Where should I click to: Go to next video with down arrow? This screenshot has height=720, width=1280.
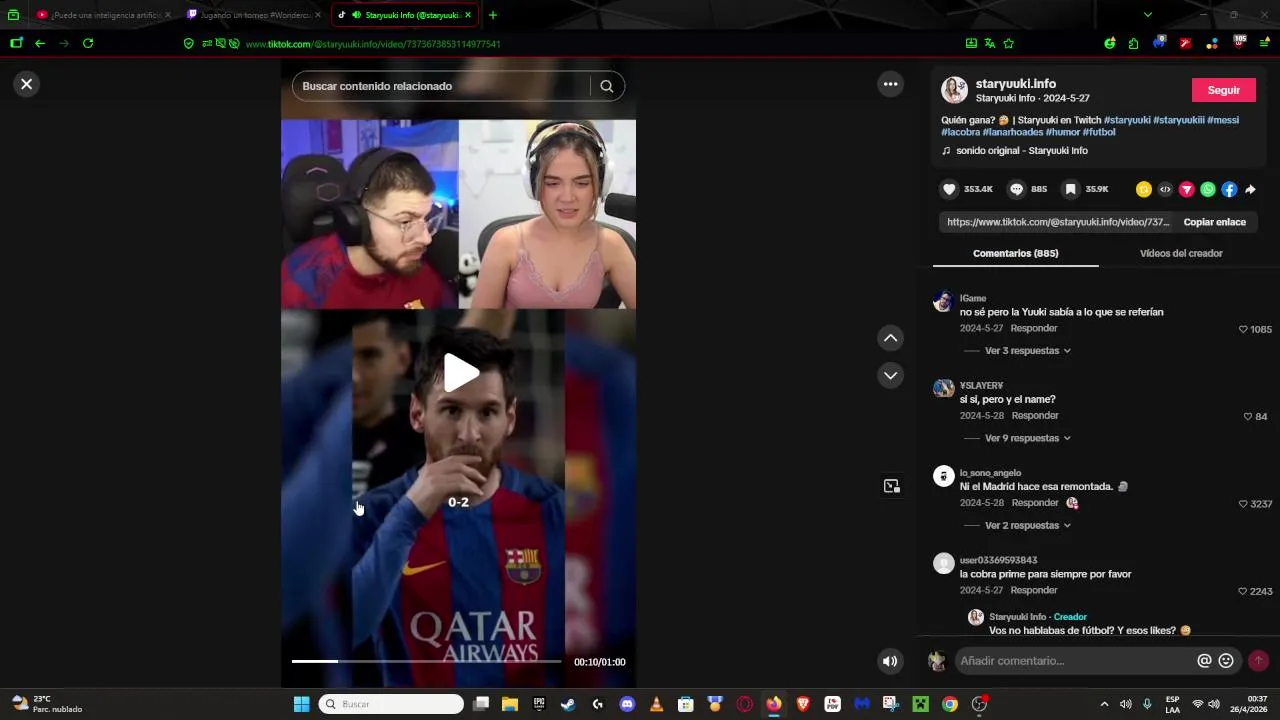(x=890, y=375)
